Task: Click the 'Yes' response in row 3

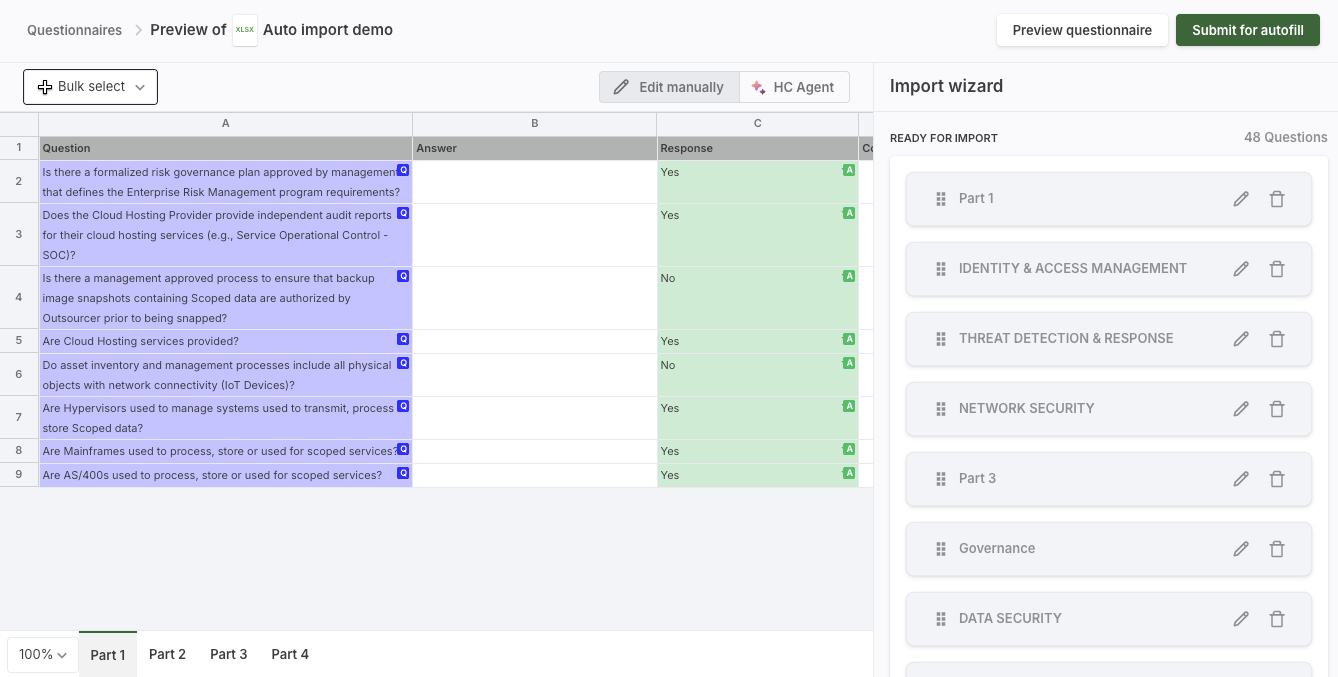Action: pos(757,235)
